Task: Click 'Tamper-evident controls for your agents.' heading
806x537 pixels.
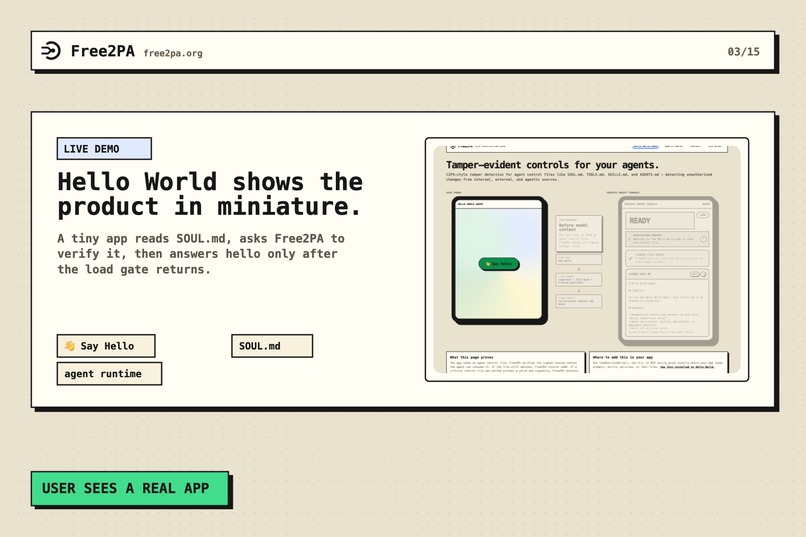Action: click(x=552, y=165)
